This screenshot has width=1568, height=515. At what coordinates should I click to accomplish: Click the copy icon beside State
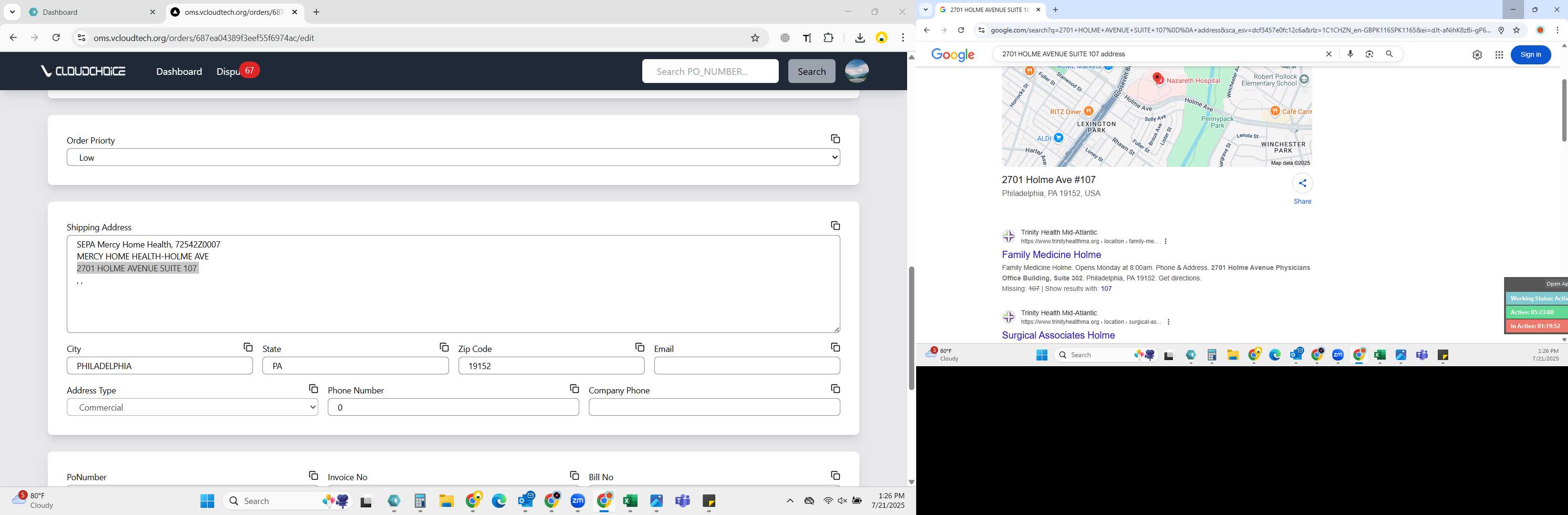tap(444, 347)
